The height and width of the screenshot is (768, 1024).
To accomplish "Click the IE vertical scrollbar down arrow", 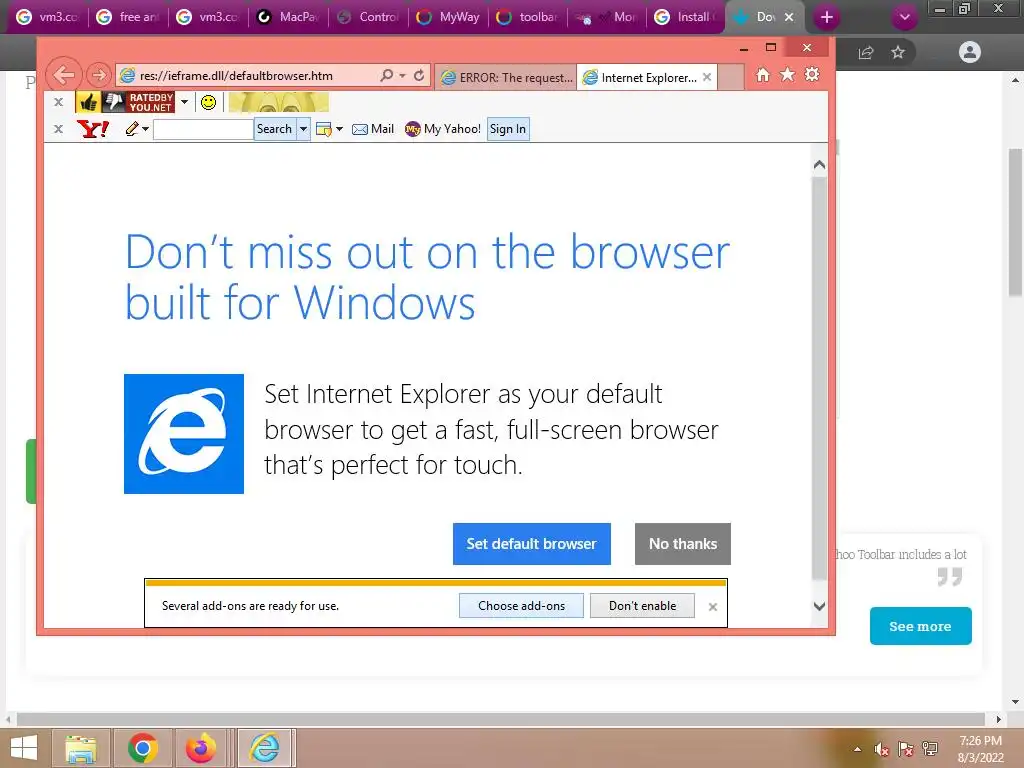I will [x=820, y=607].
